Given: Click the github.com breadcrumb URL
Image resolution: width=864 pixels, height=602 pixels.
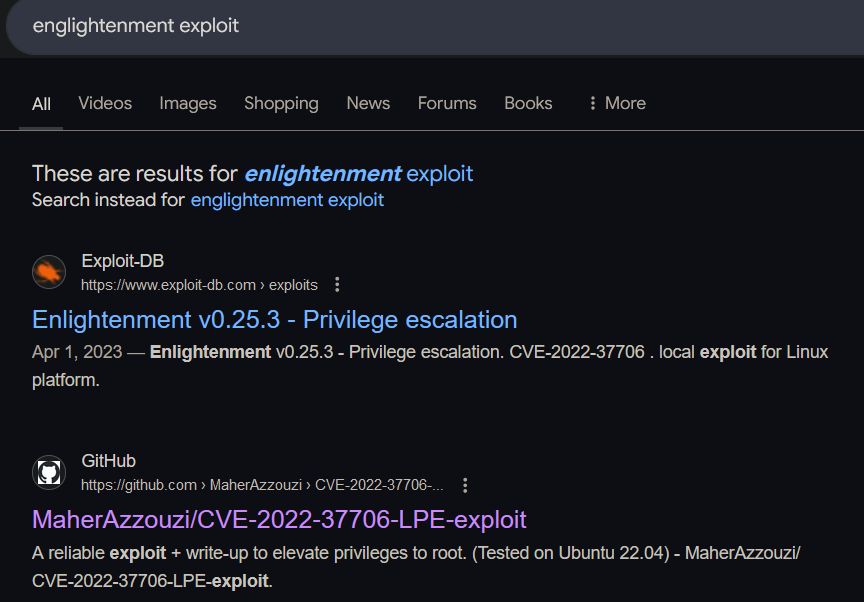Looking at the screenshot, I should pyautogui.click(x=140, y=485).
